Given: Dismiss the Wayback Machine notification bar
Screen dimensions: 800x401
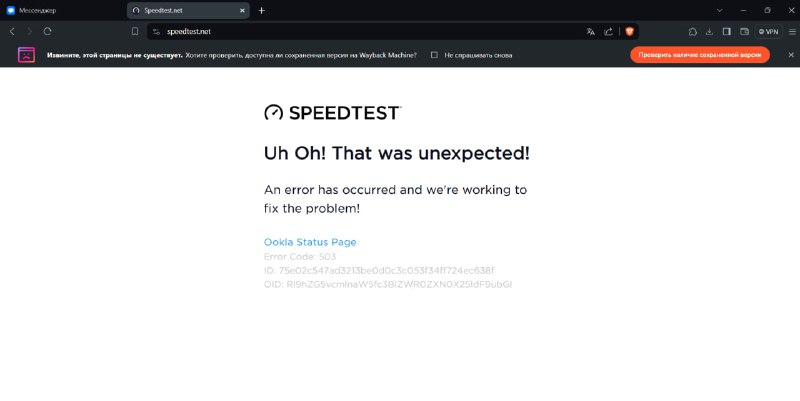Looking at the screenshot, I should [791, 55].
